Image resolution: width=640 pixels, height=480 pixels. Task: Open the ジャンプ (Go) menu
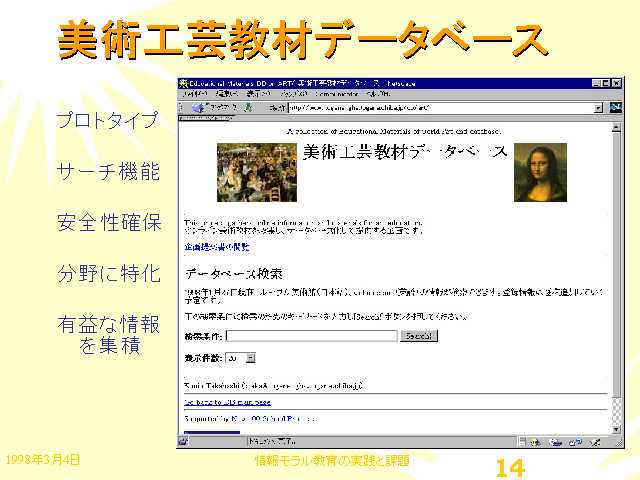pos(293,94)
